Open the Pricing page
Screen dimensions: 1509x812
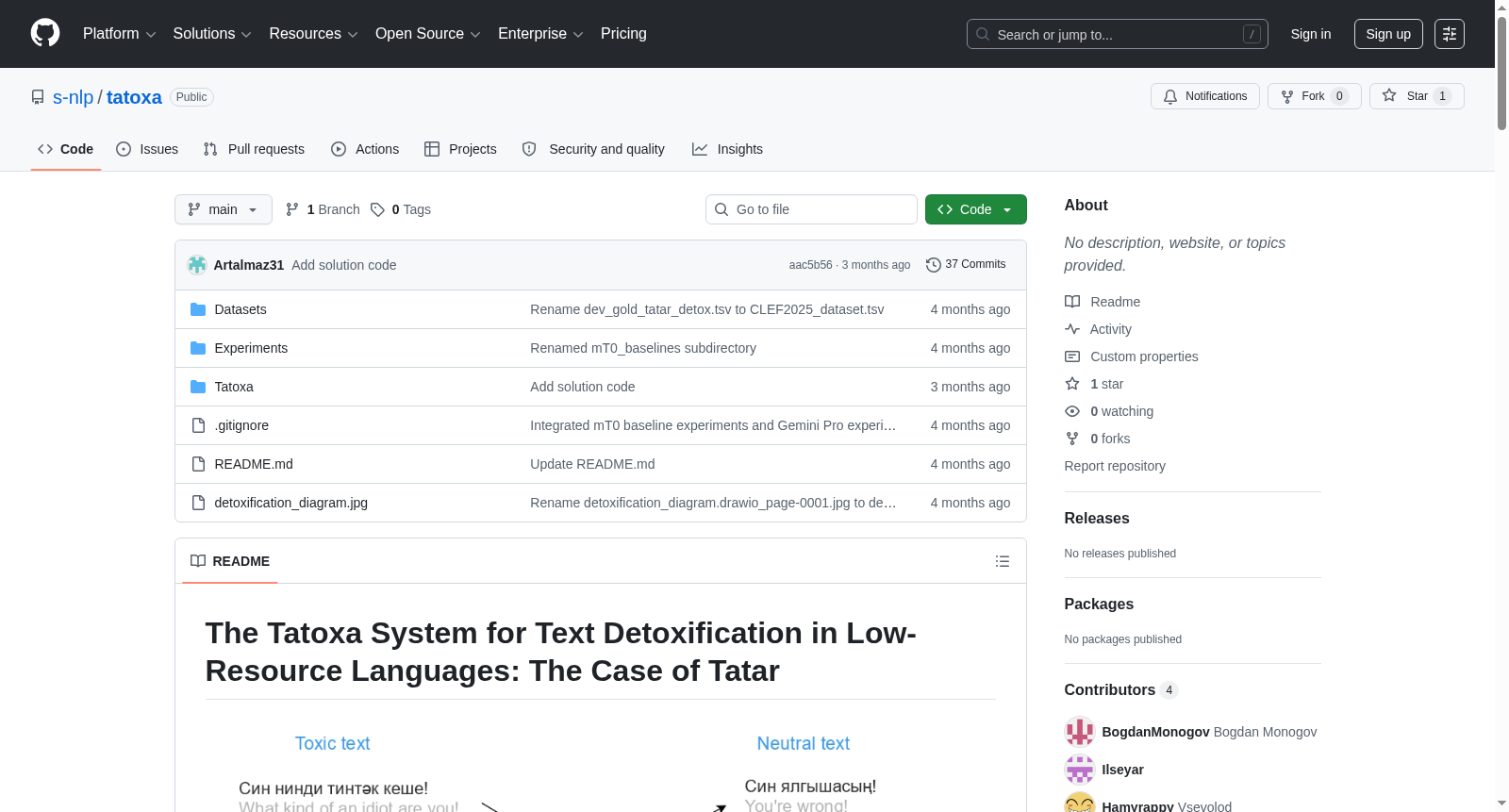[623, 34]
